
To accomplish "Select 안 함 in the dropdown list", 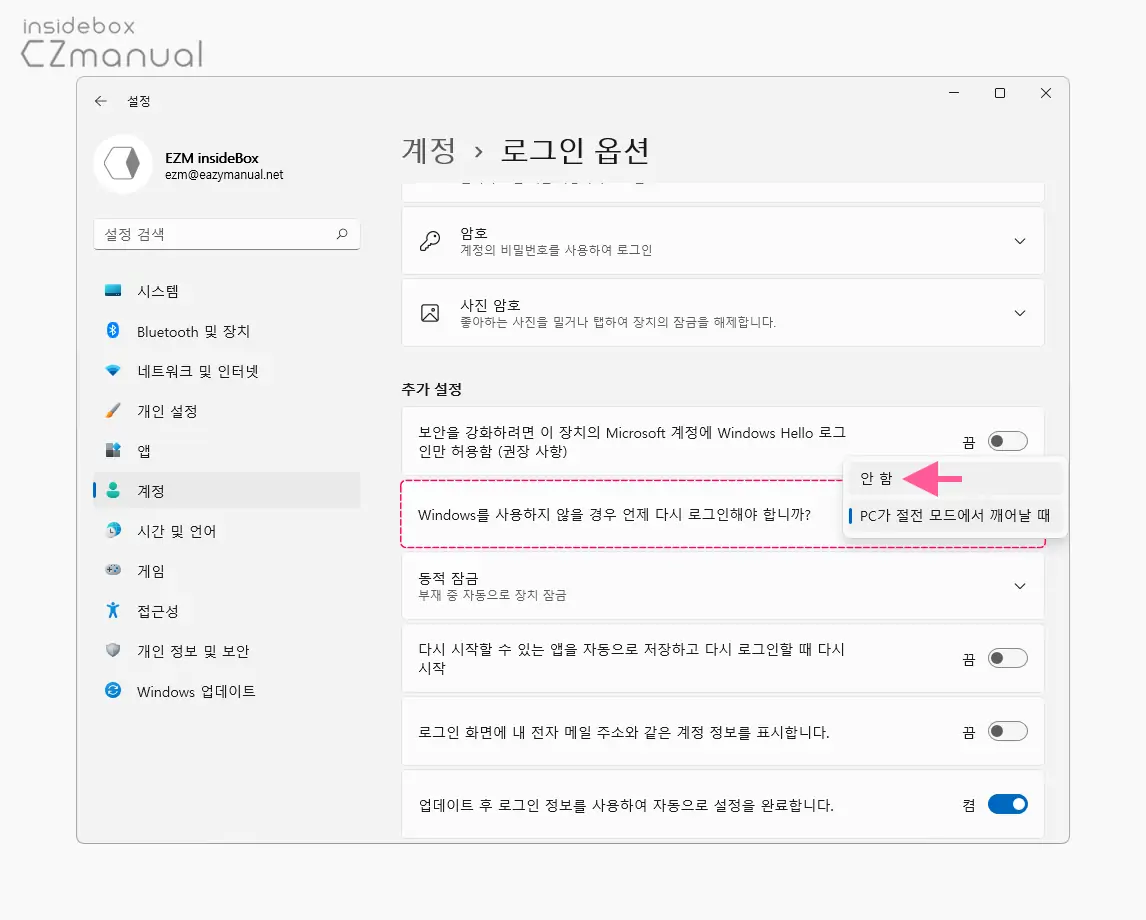I will 953,479.
